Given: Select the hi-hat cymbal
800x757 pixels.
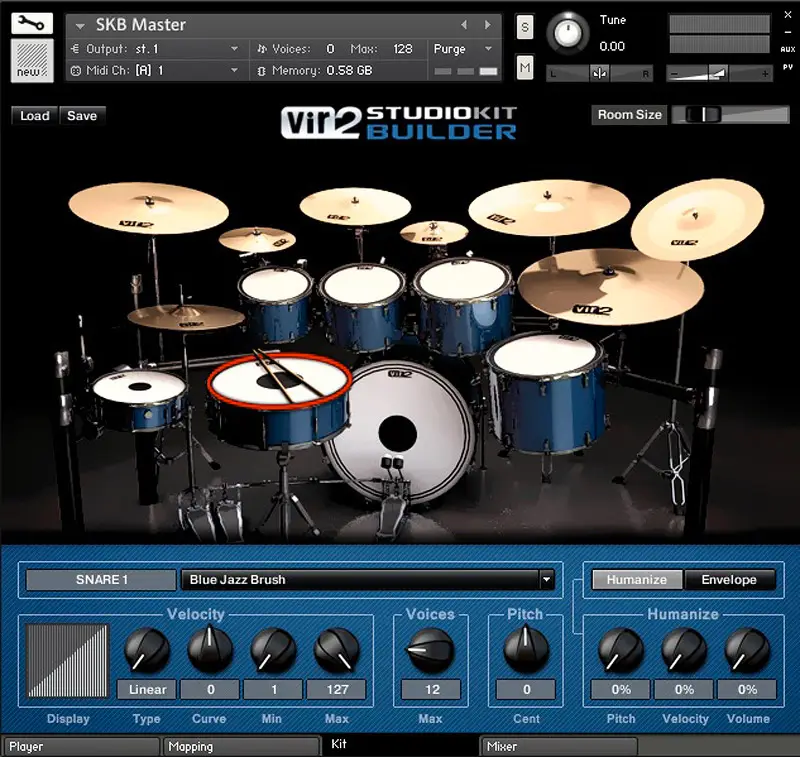Looking at the screenshot, I should pyautogui.click(x=186, y=316).
